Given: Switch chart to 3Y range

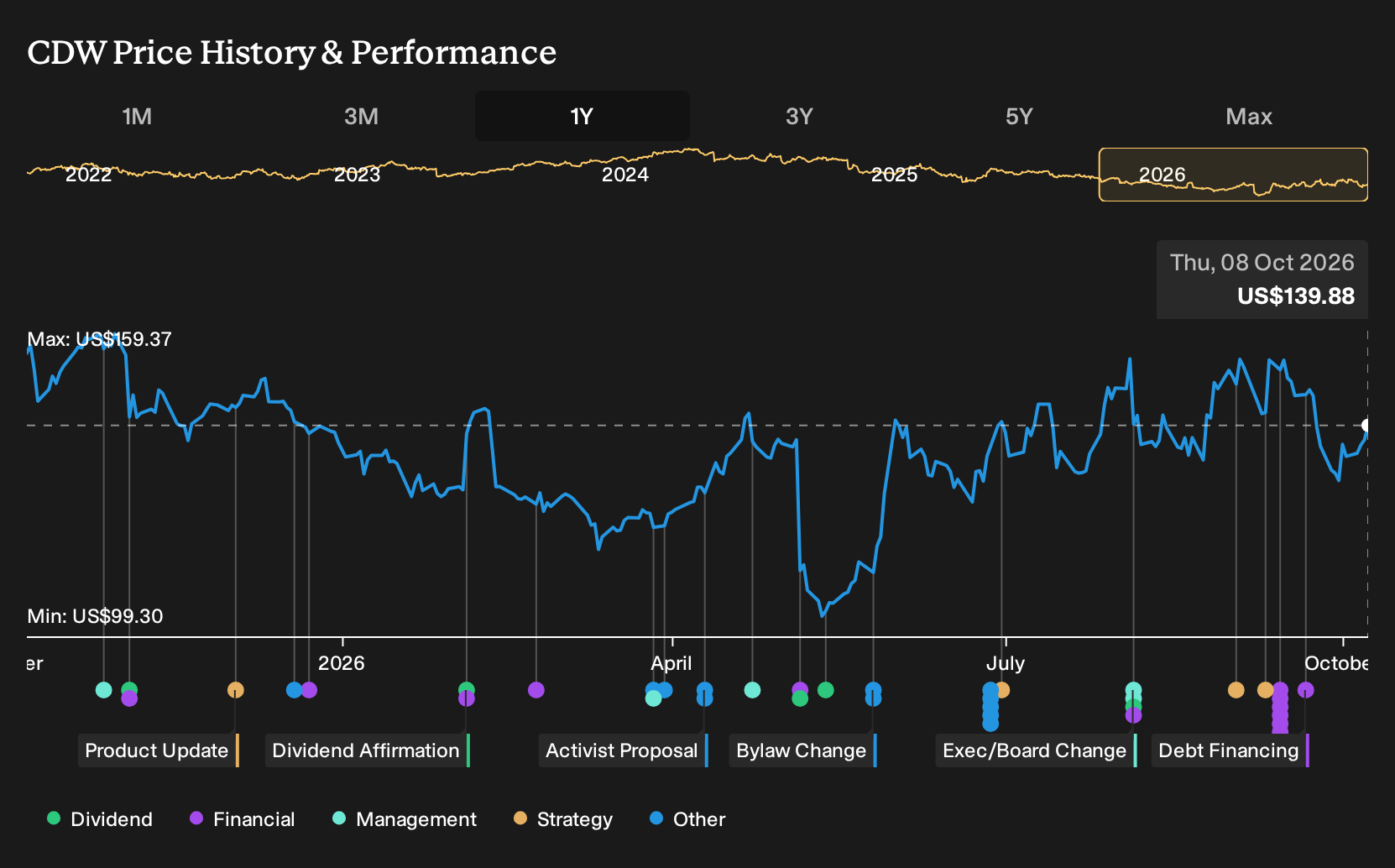Looking at the screenshot, I should [799, 116].
